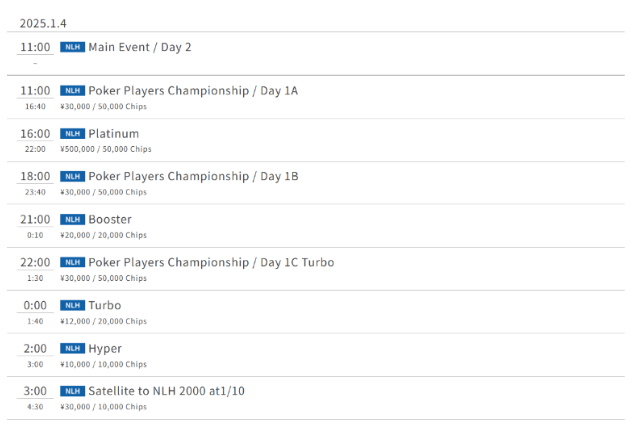The image size is (640, 427).
Task: Click the NLH badge next to Platinum
Action: (x=72, y=134)
